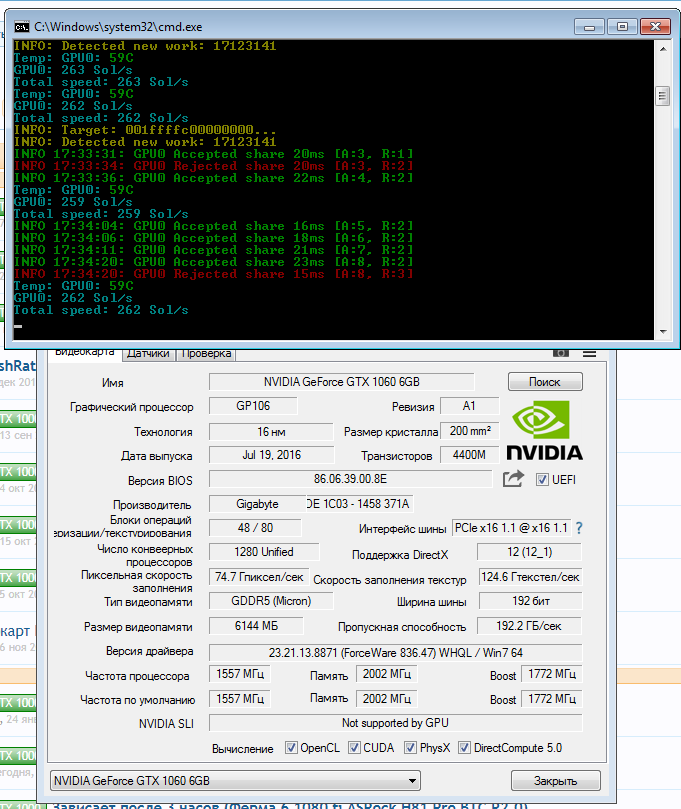This screenshot has height=809, width=681.
Task: Click the NVIDIA logo image
Action: (544, 430)
